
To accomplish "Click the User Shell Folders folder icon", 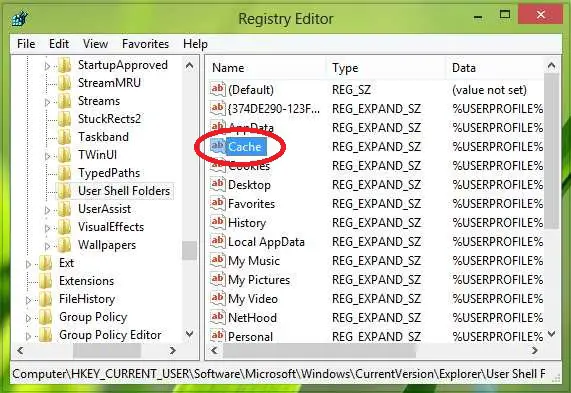I will point(65,191).
